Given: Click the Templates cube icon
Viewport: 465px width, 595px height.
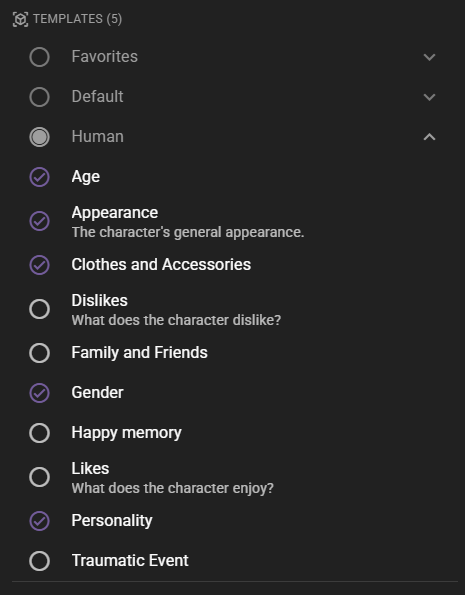Looking at the screenshot, I should click(20, 19).
